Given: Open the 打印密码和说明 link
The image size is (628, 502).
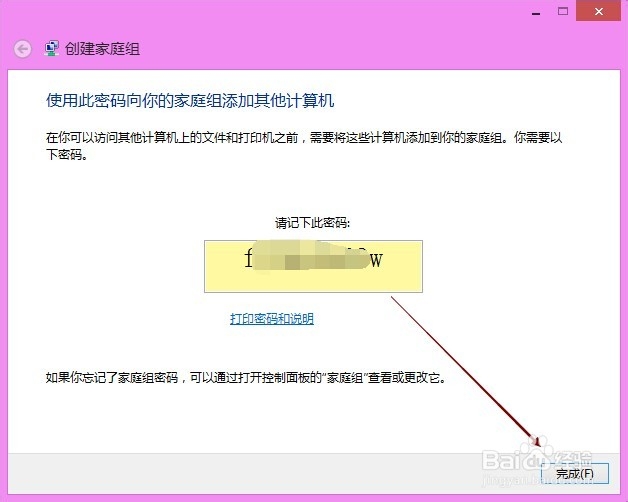Looking at the screenshot, I should tap(272, 319).
